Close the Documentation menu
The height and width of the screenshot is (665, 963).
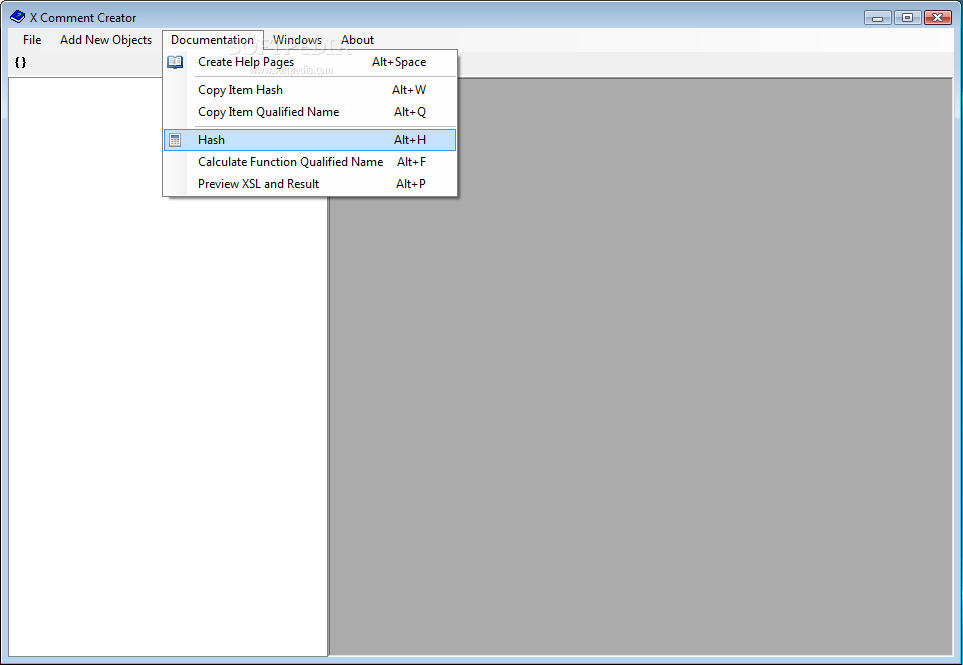(212, 40)
